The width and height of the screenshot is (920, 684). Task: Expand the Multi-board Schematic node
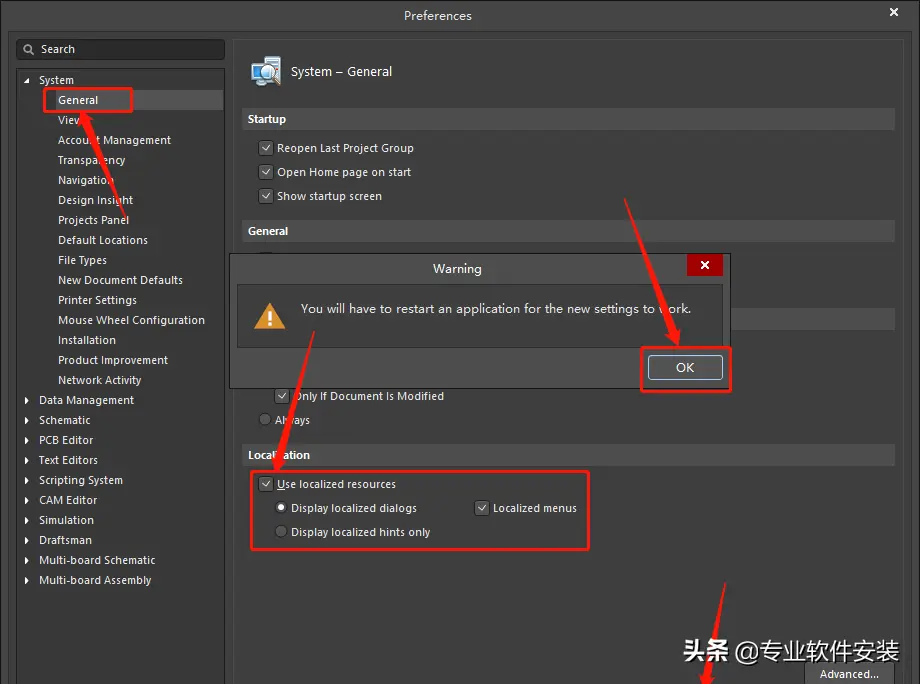[26, 560]
